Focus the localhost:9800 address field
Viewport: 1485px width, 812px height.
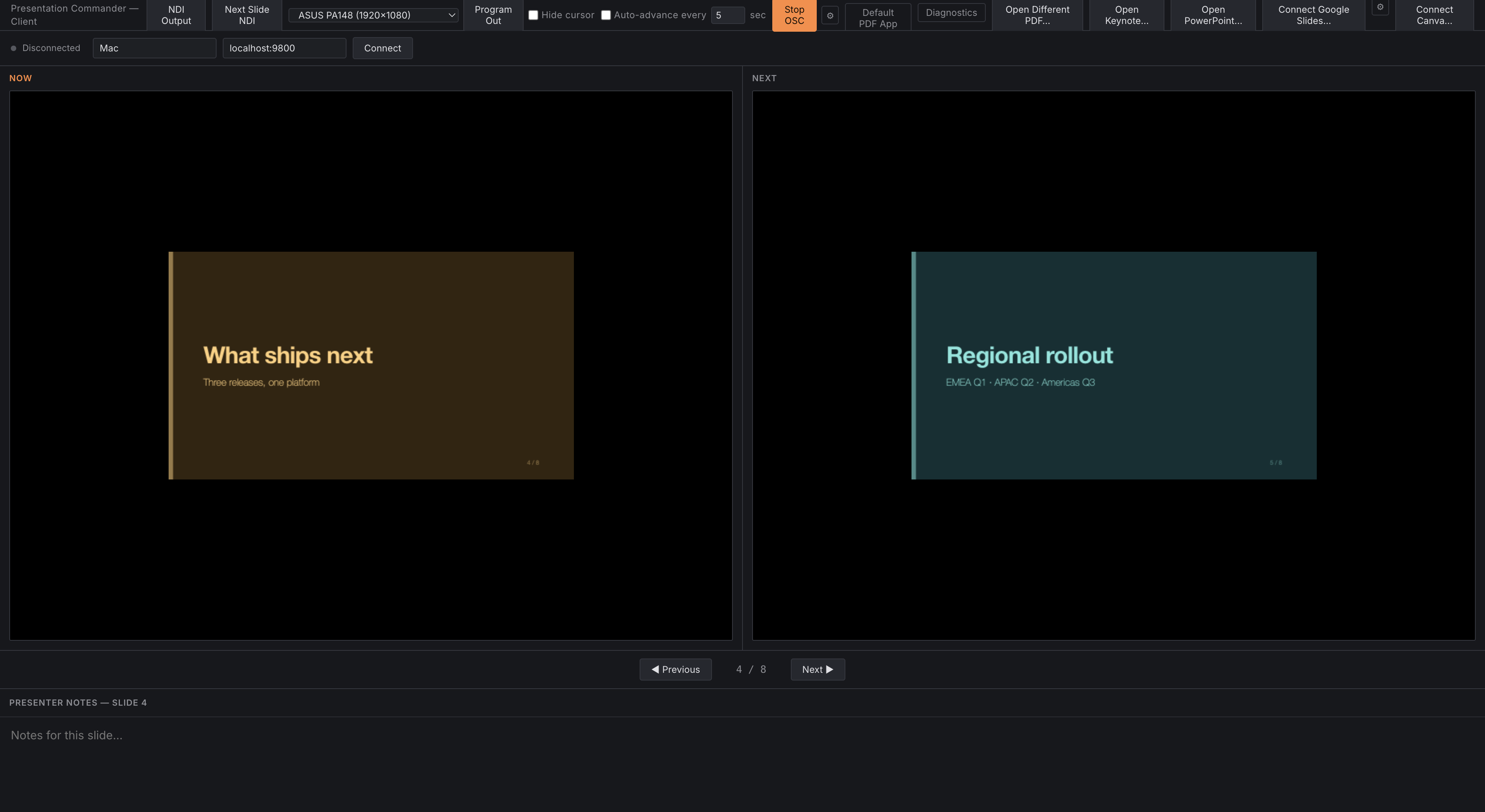tap(284, 48)
